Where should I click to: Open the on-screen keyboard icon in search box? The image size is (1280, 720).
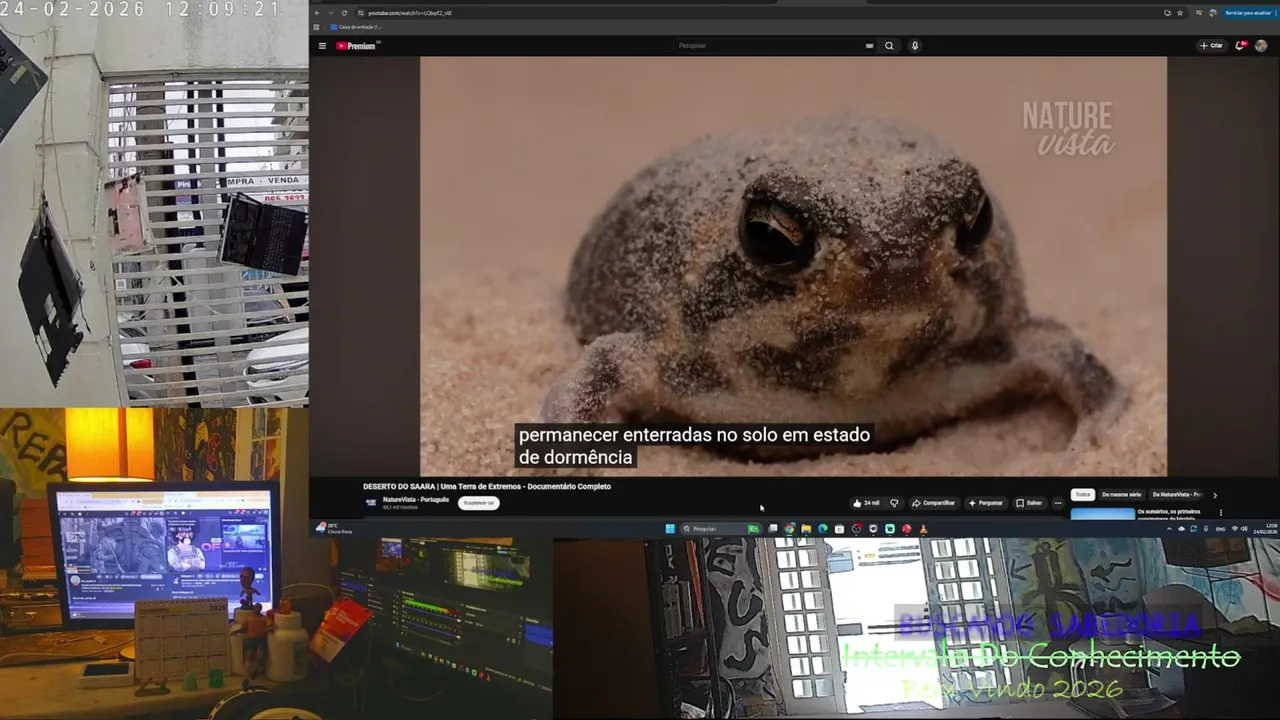pyautogui.click(x=869, y=46)
